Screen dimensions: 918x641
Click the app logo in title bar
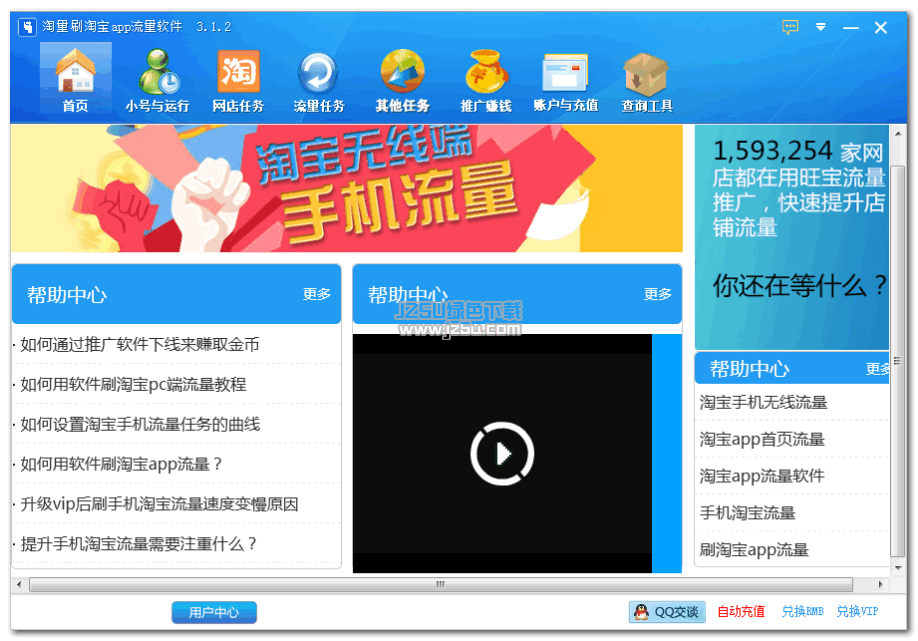(28, 27)
